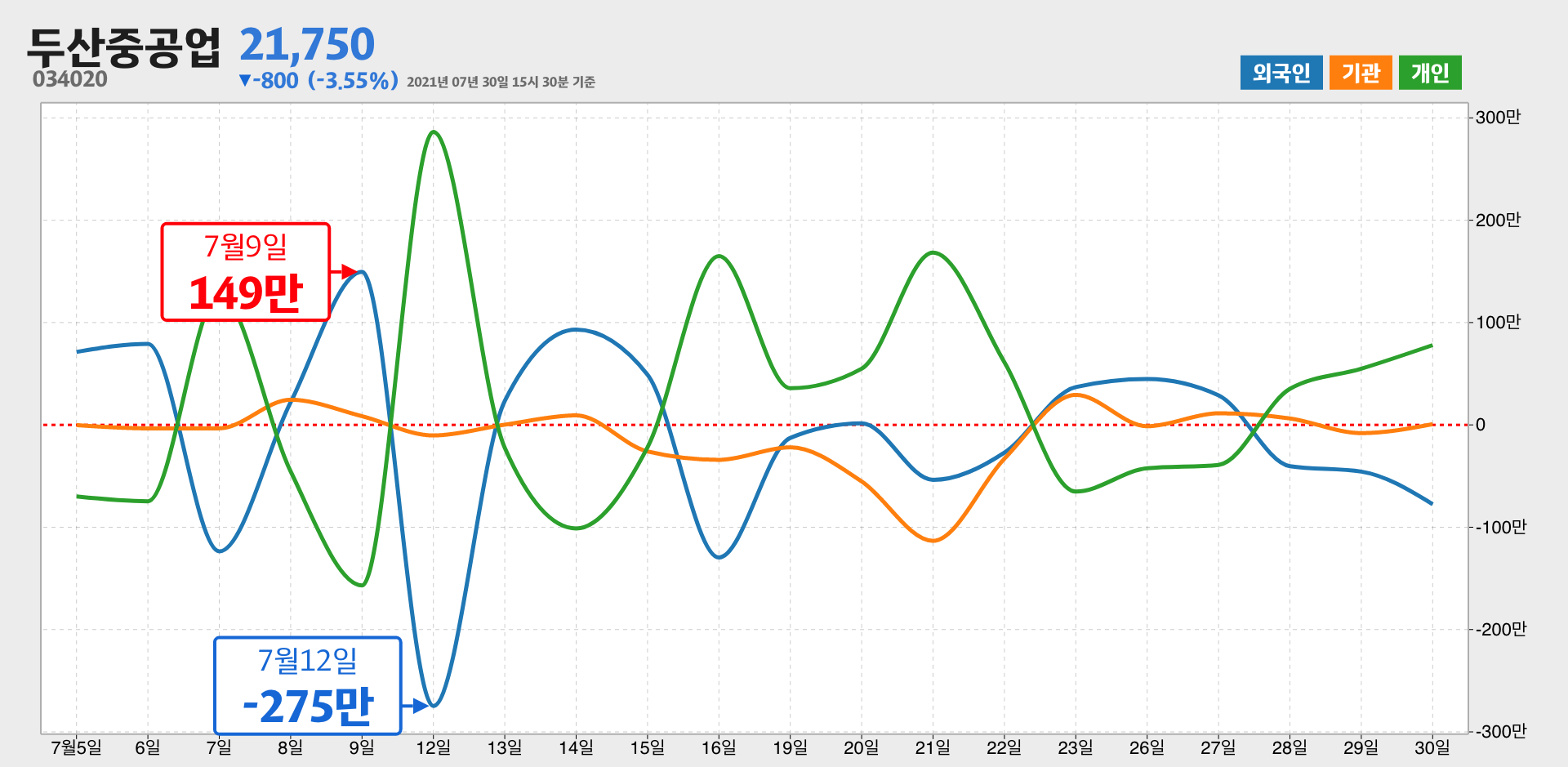Toggle the 개인 legend series
Viewport: 1568px width, 767px height.
[x=1430, y=73]
